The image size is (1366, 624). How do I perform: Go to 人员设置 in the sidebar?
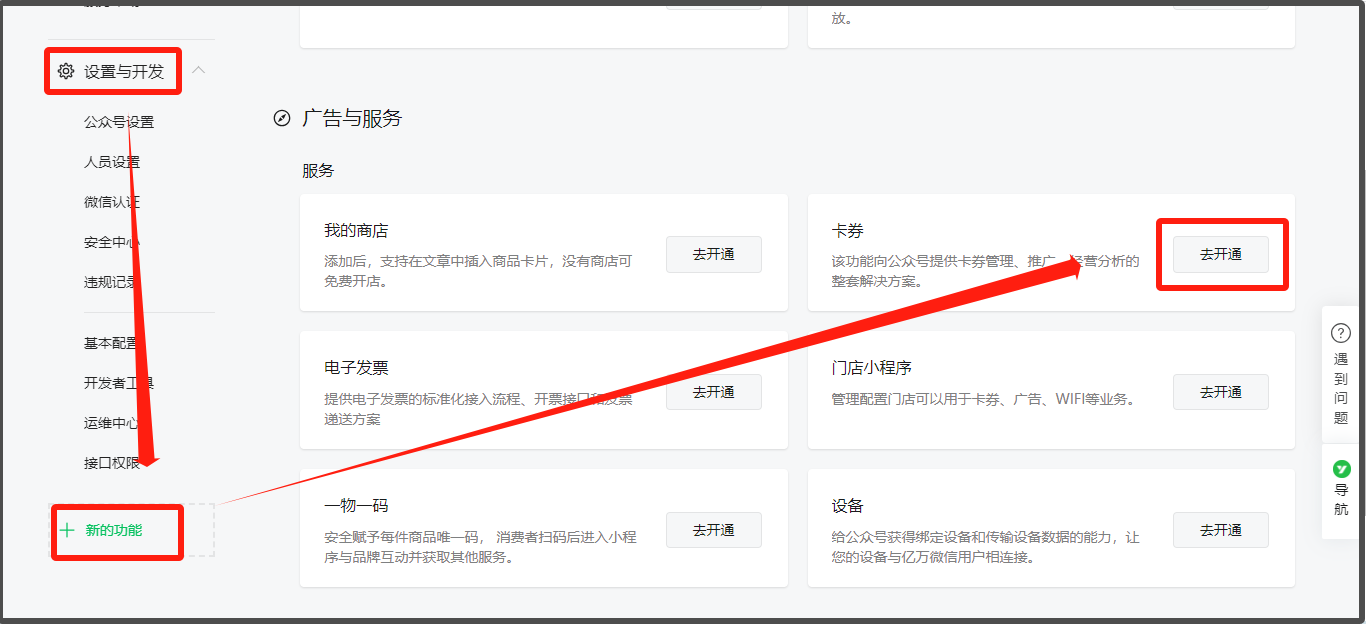[x=112, y=162]
